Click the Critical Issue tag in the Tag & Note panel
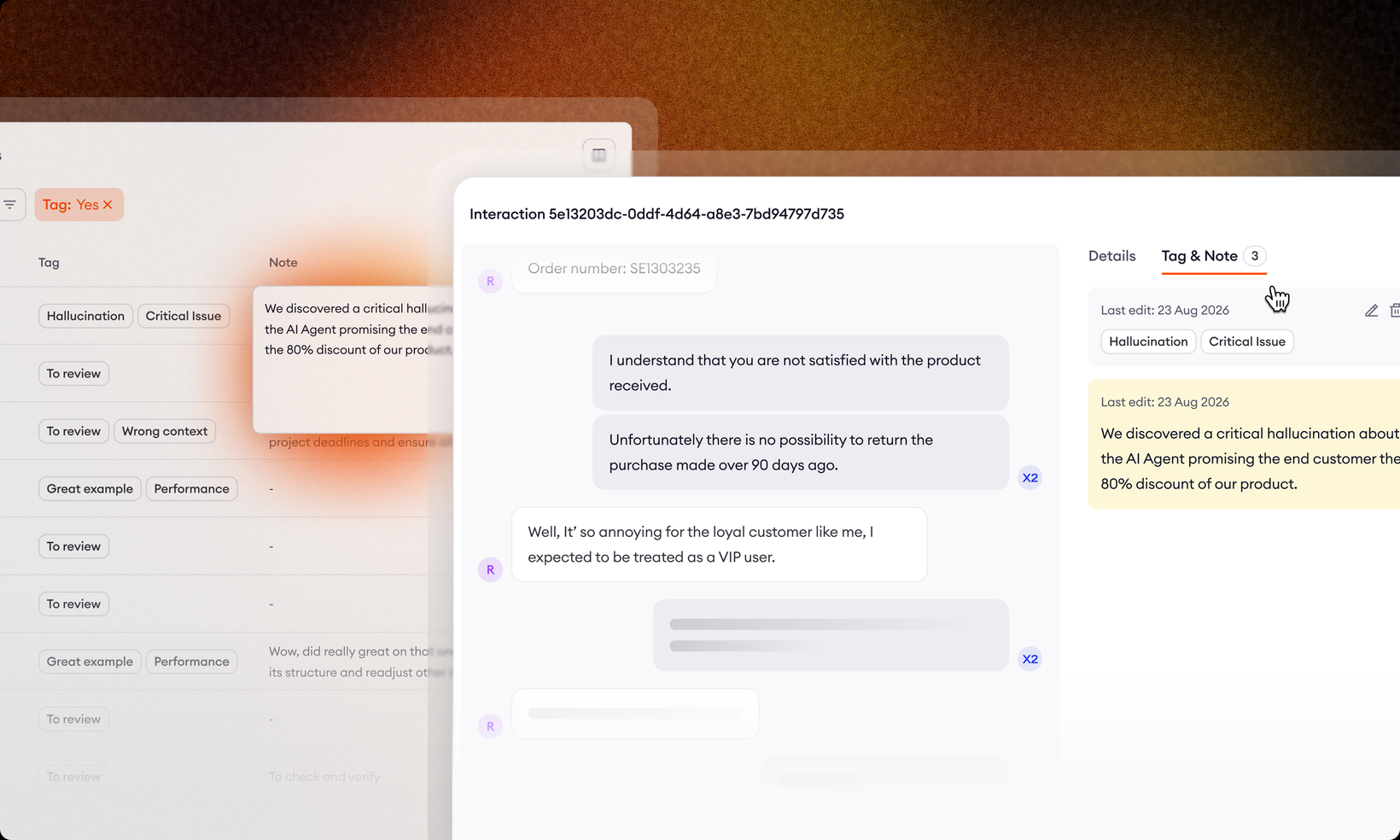1400x840 pixels. point(1247,341)
